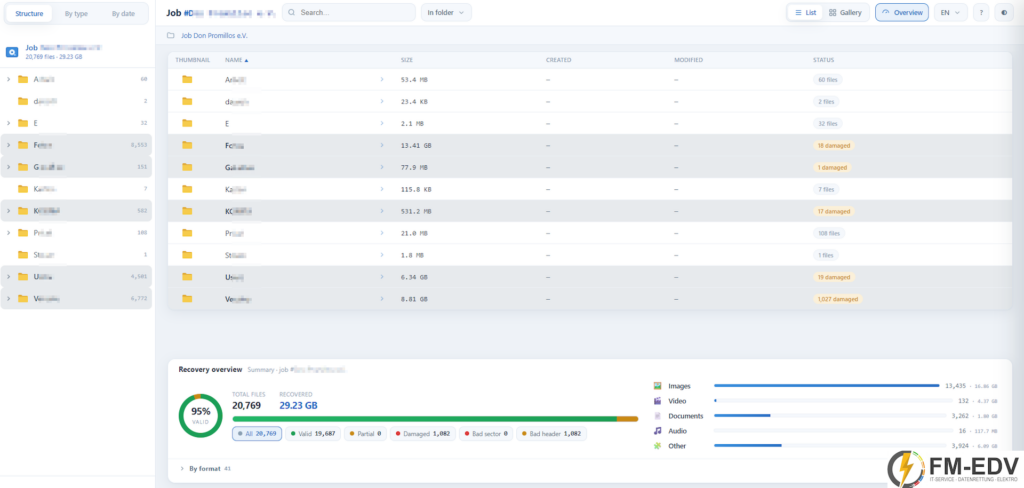Switch to the By date tab
This screenshot has height=488, width=1024.
[123, 14]
